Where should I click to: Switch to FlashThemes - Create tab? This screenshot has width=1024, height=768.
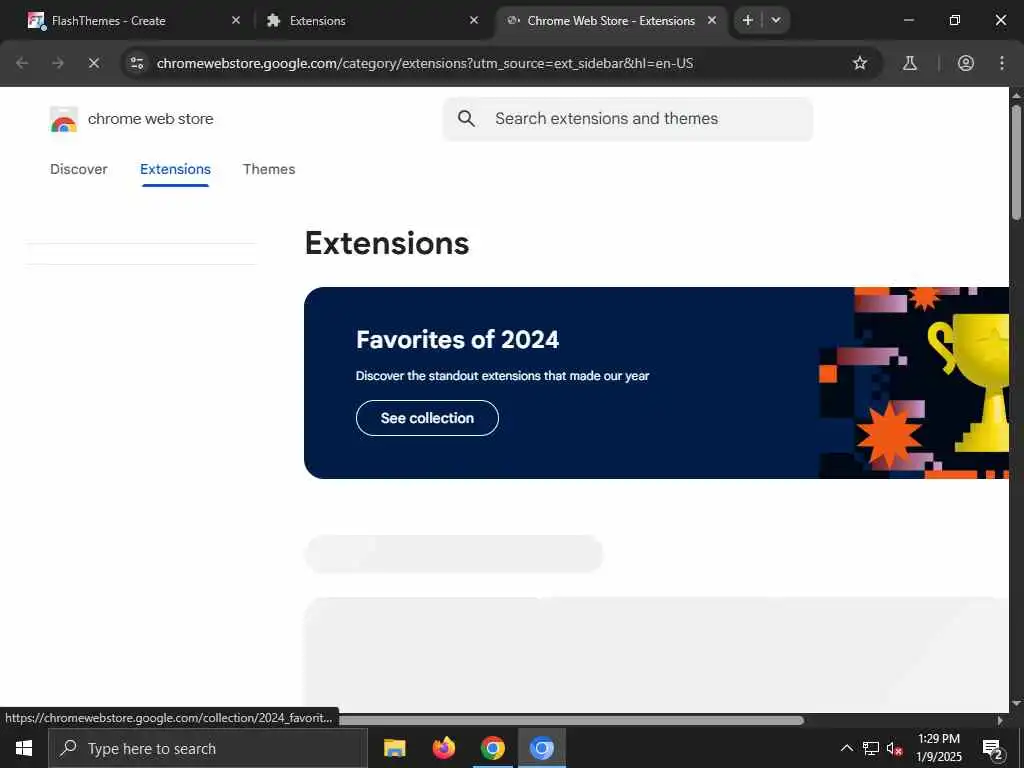tap(134, 21)
